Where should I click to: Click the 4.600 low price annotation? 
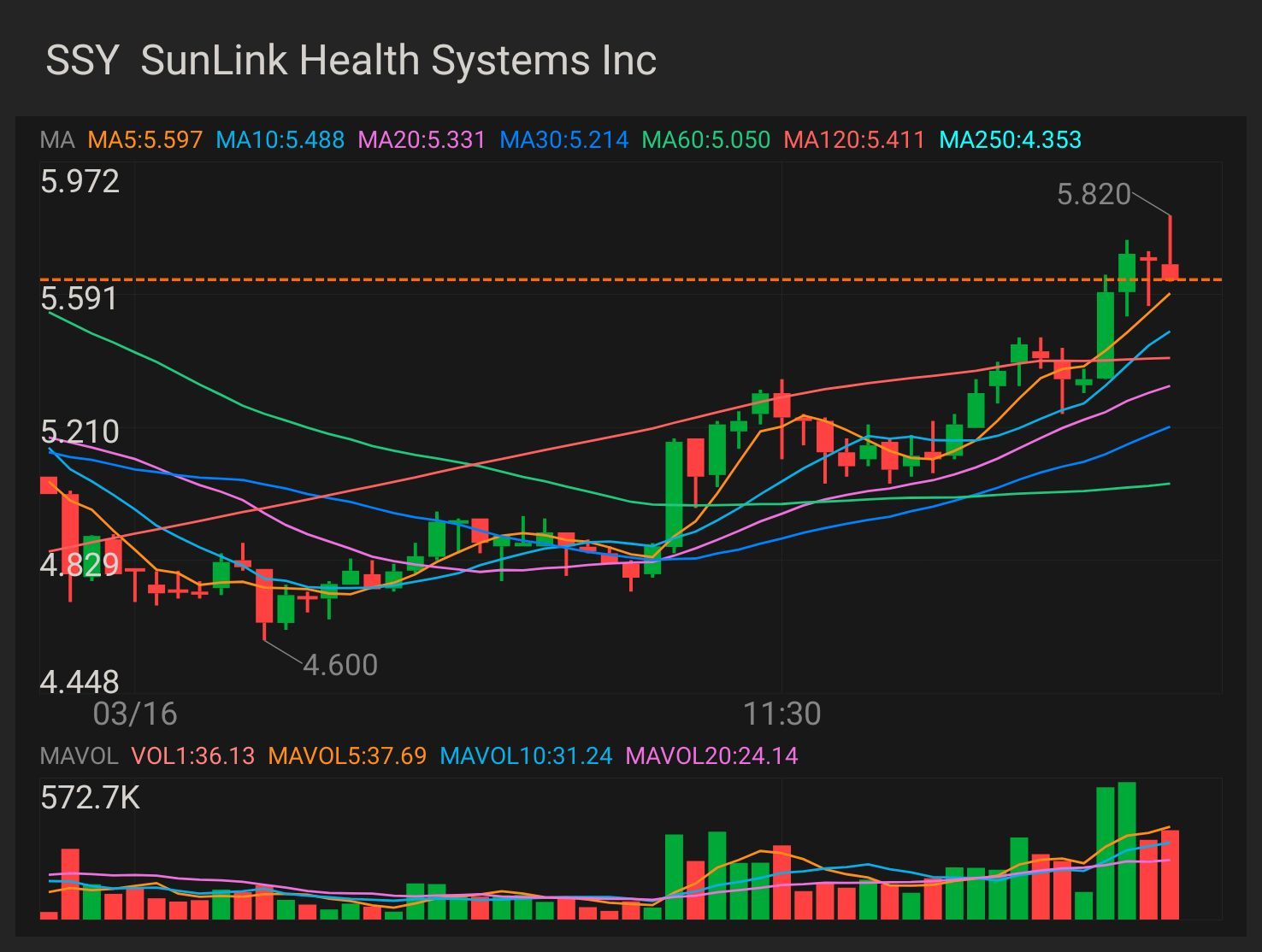[340, 665]
